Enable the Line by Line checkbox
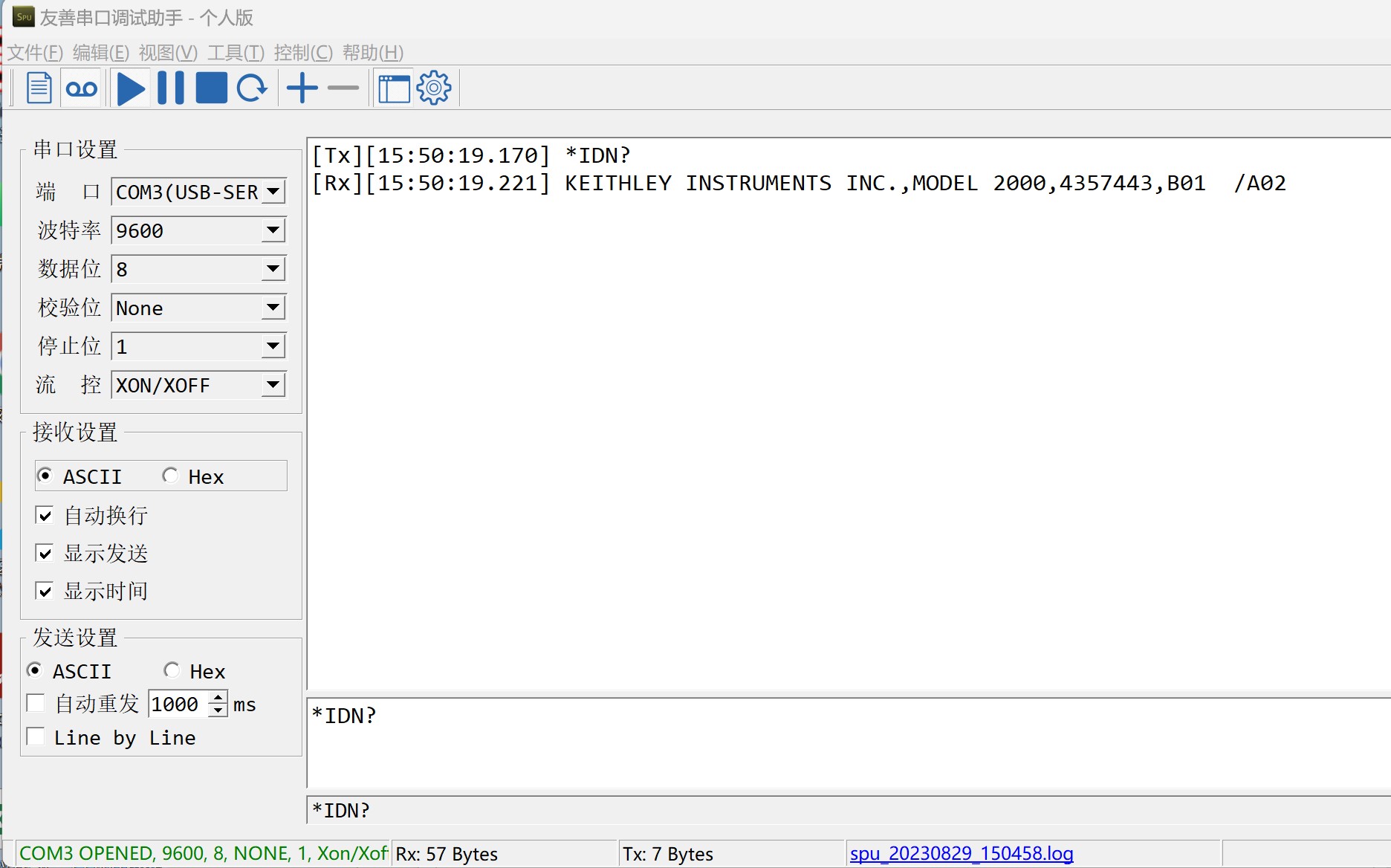Viewport: 1391px width, 868px height. (36, 736)
